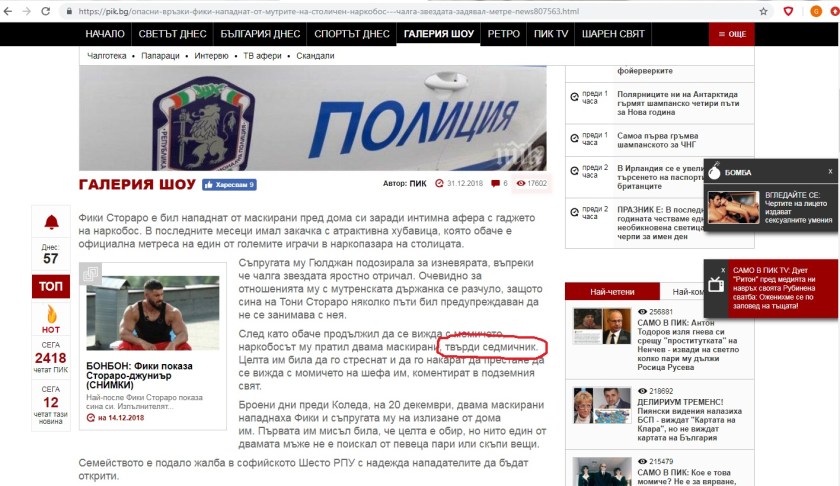
Task: Switch to the Най-четени tab
Action: [x=612, y=292]
